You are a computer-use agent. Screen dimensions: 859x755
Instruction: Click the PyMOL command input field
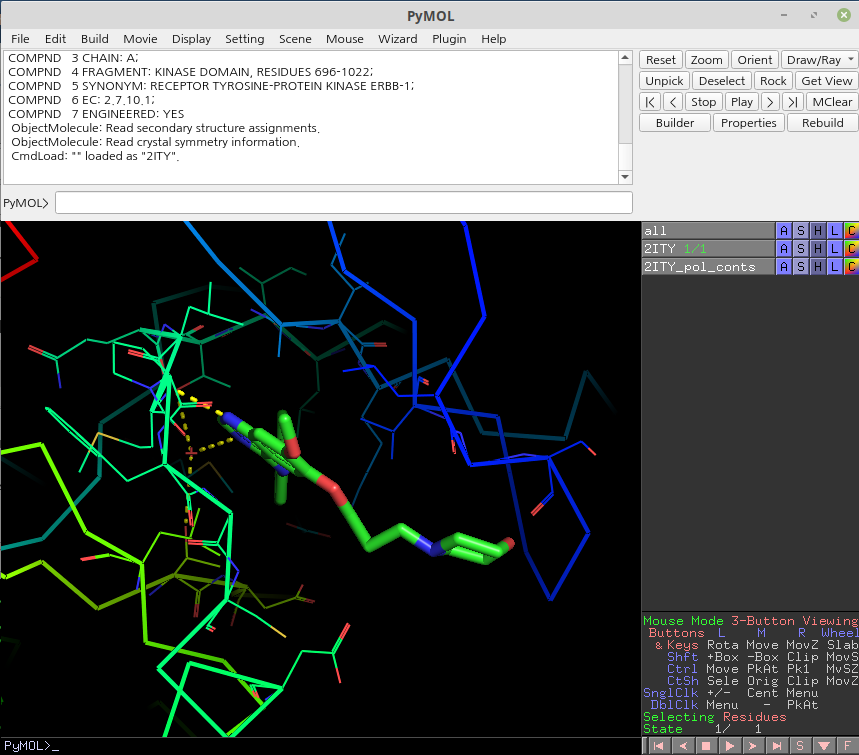343,202
